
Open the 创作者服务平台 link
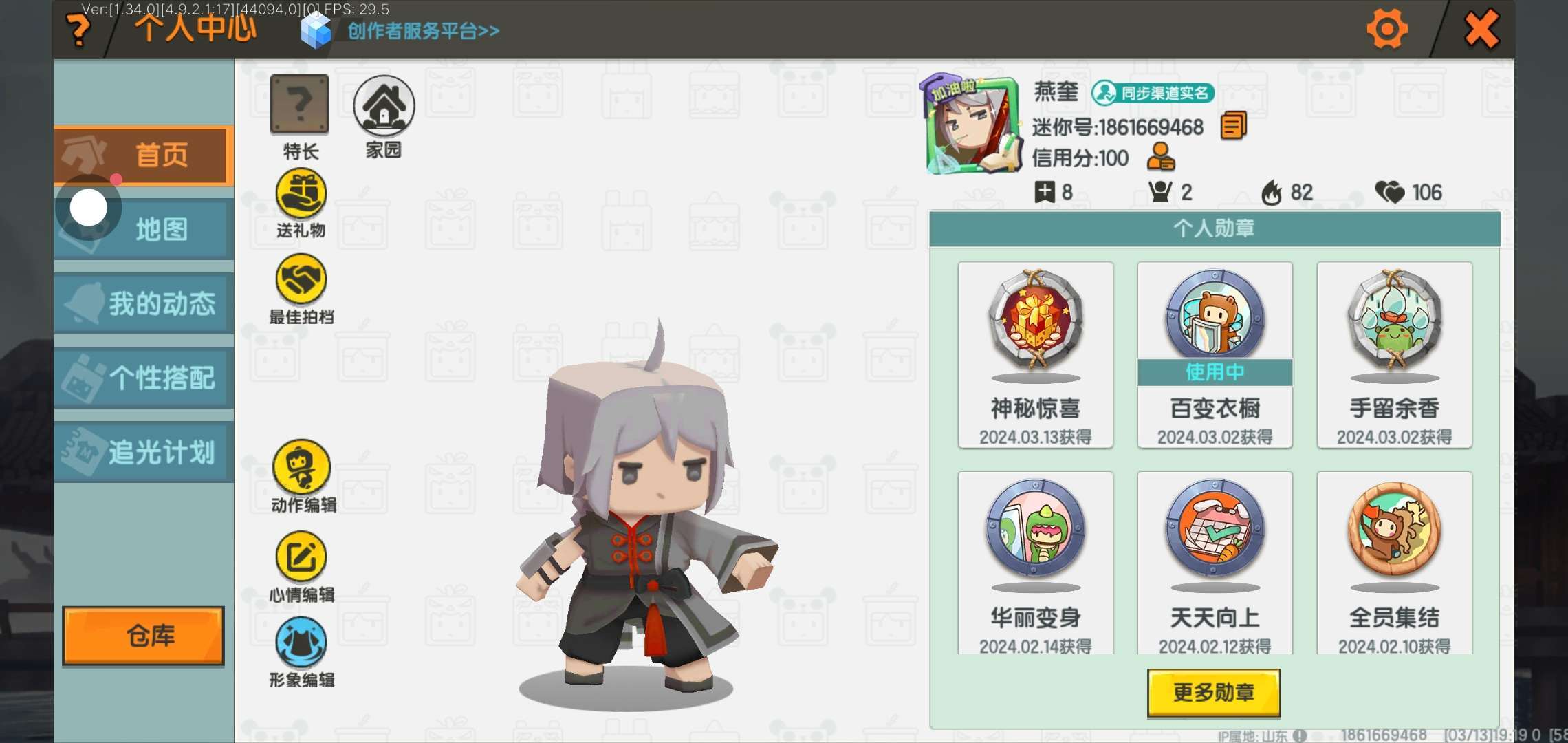click(x=423, y=31)
